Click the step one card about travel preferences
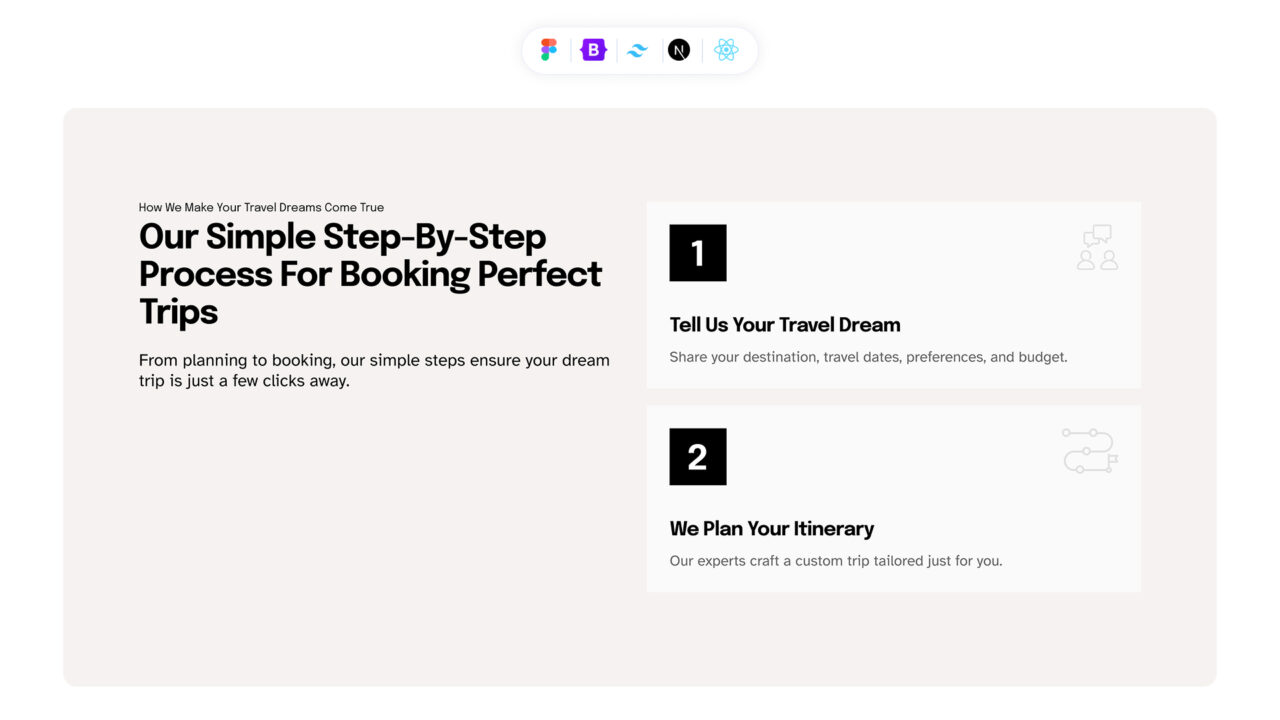This screenshot has width=1280, height=720. point(894,295)
